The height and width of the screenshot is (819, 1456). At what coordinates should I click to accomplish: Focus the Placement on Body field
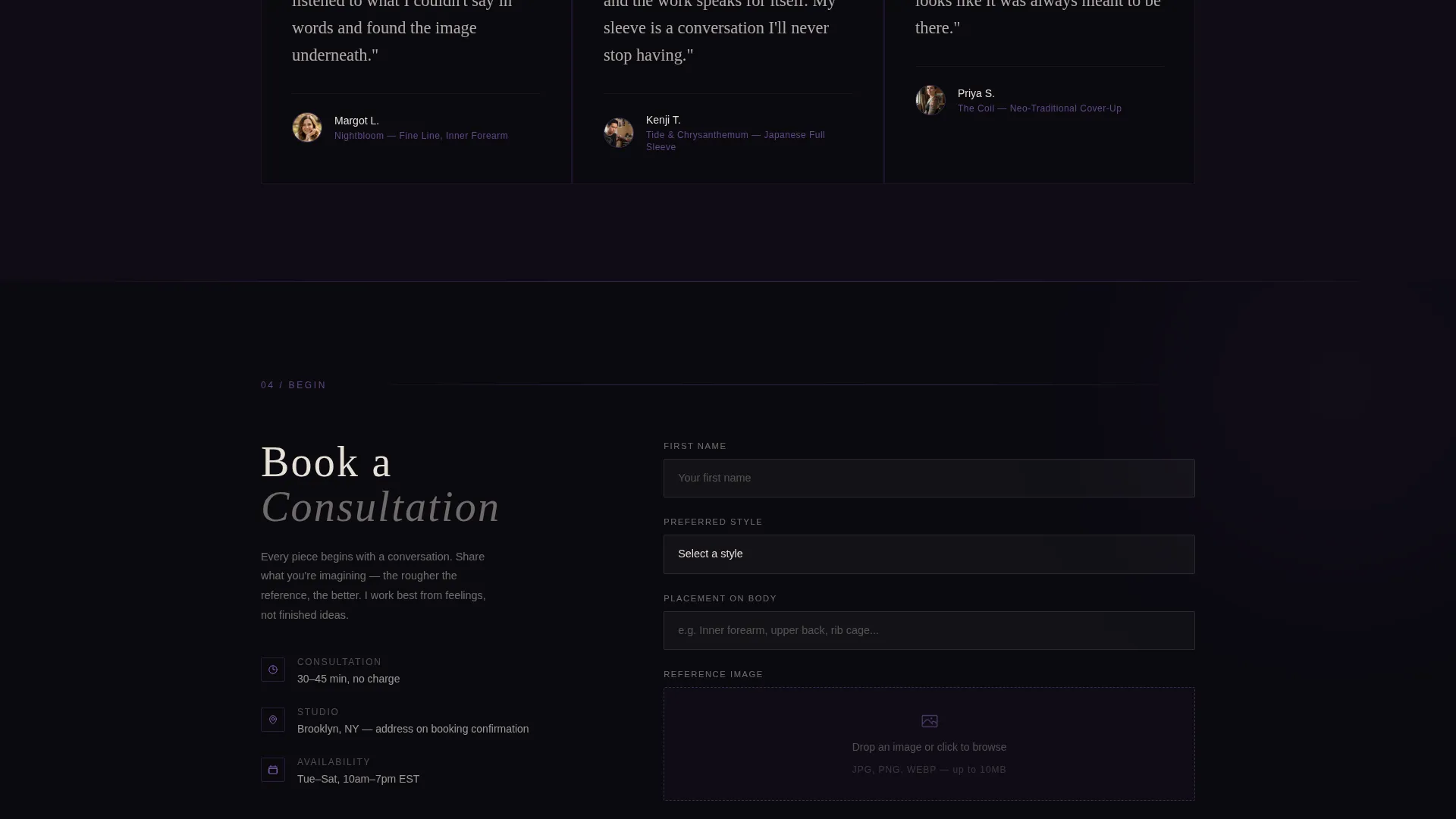click(x=929, y=630)
